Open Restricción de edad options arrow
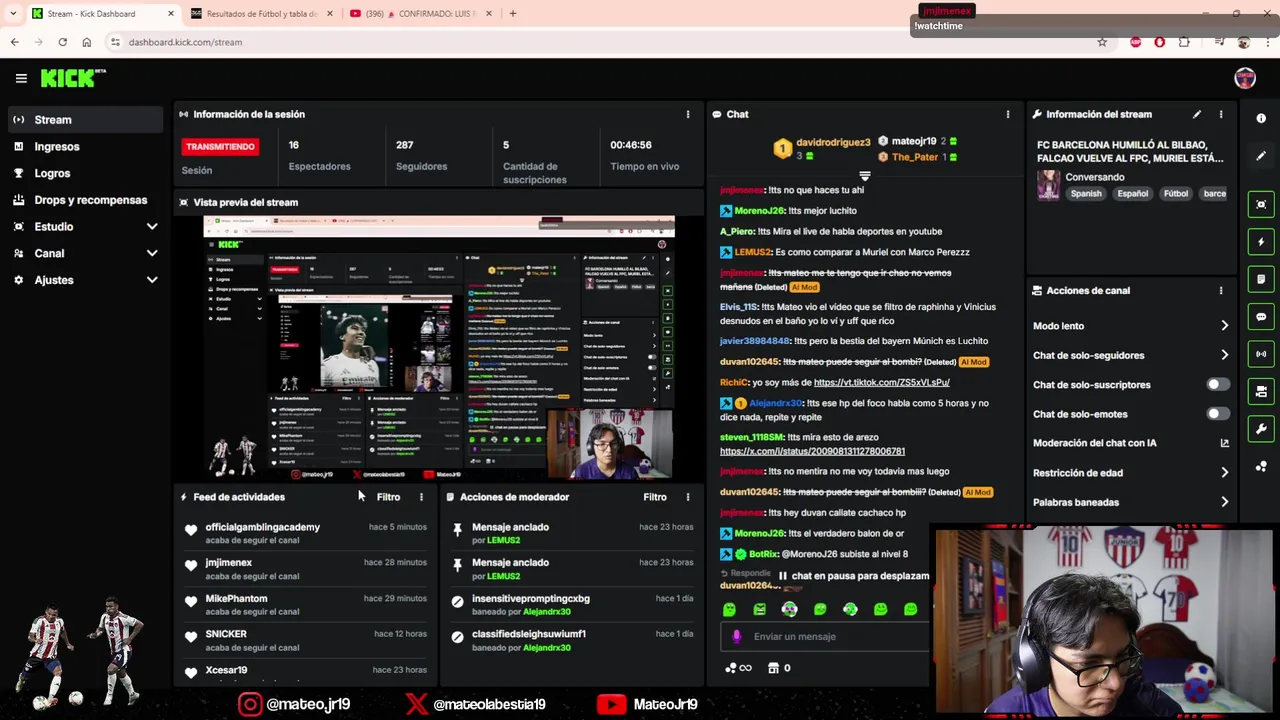Screen dimensions: 1280x720 pyautogui.click(x=1224, y=473)
